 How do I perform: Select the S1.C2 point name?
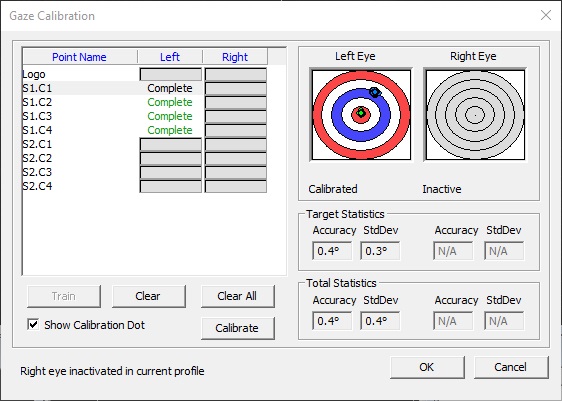point(37,102)
